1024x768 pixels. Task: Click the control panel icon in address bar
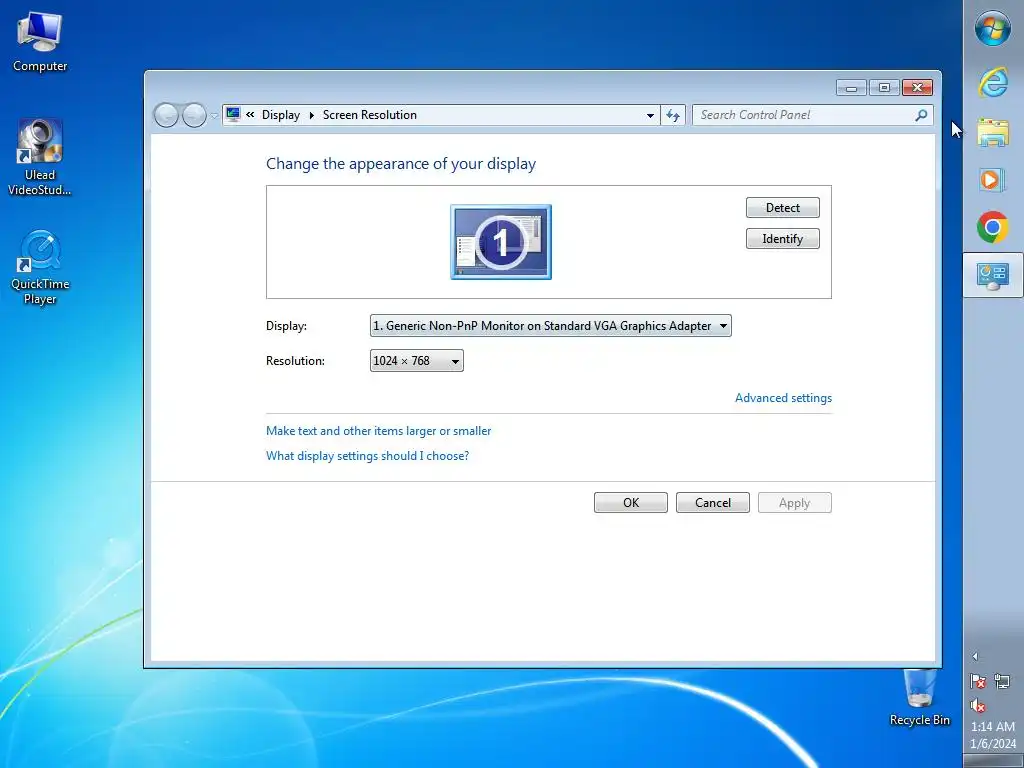(x=233, y=115)
